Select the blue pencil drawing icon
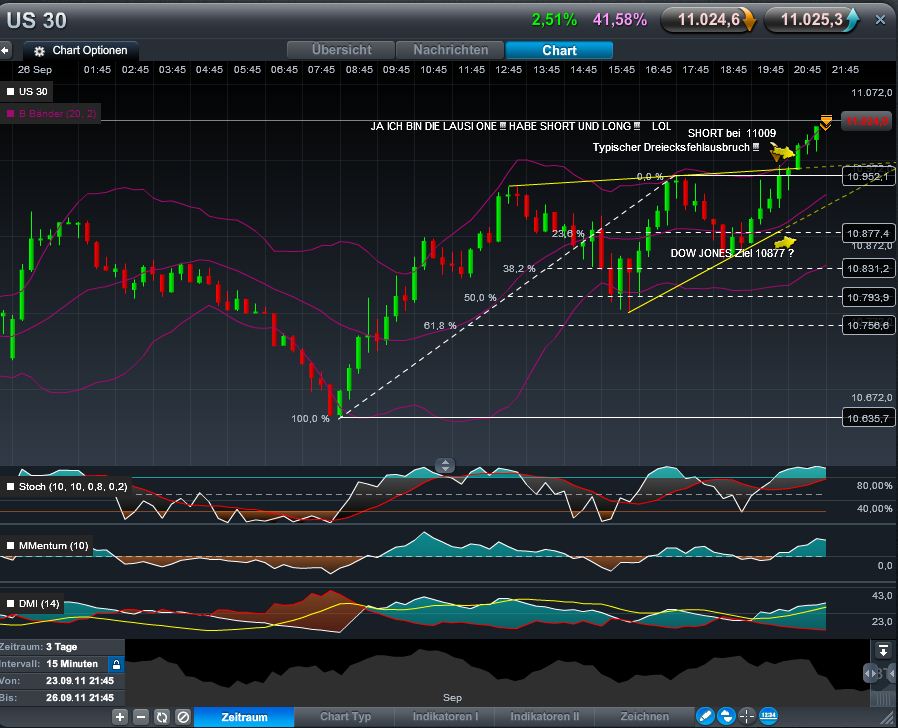 (705, 716)
